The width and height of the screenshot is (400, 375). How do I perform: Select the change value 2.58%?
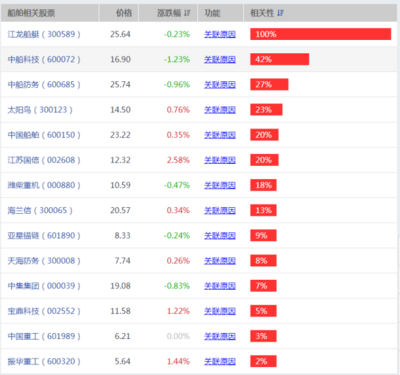pyautogui.click(x=178, y=160)
